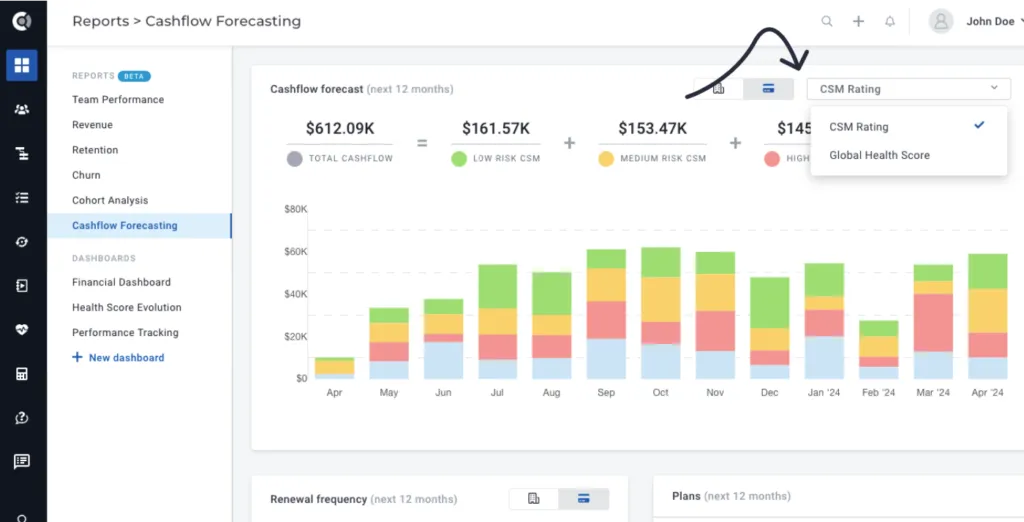Open the dashboard grid icon in sidebar
The image size is (1024, 522).
click(22, 65)
